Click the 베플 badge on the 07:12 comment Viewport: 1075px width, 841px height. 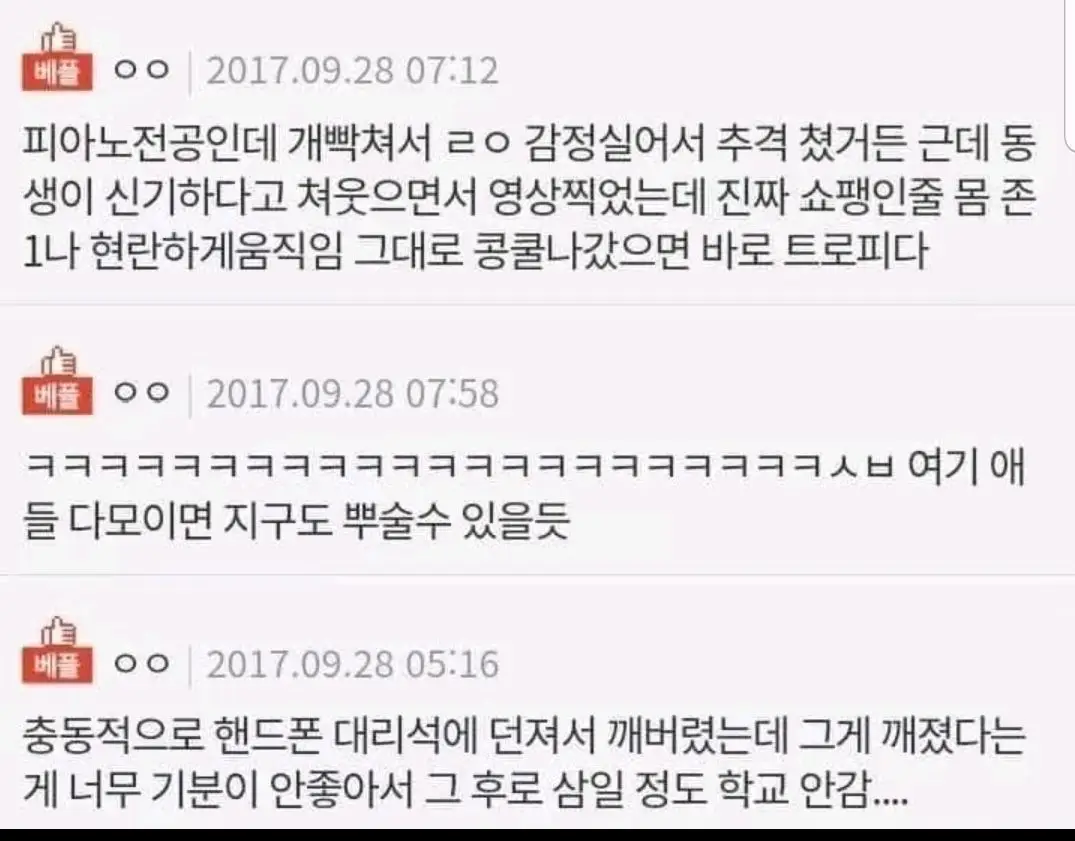57,73
